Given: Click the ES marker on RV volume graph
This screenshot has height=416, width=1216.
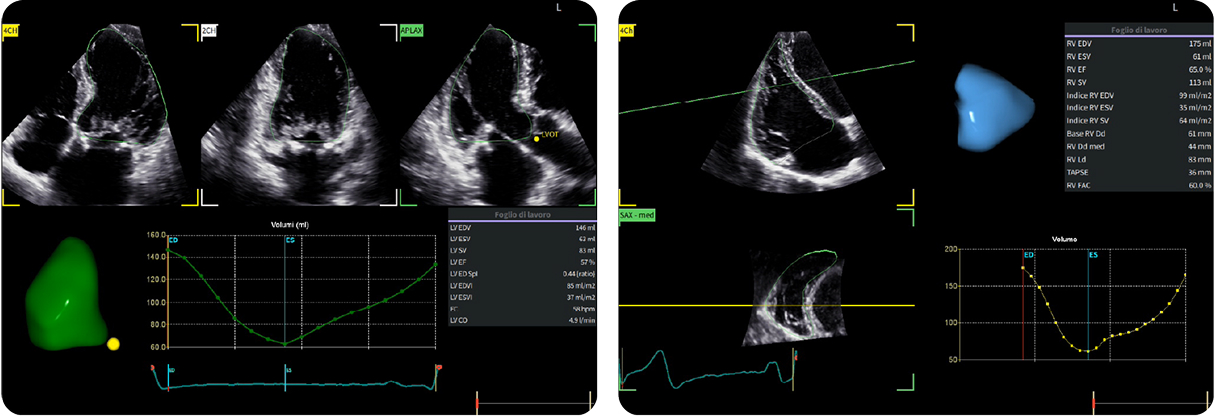Looking at the screenshot, I should (1093, 255).
